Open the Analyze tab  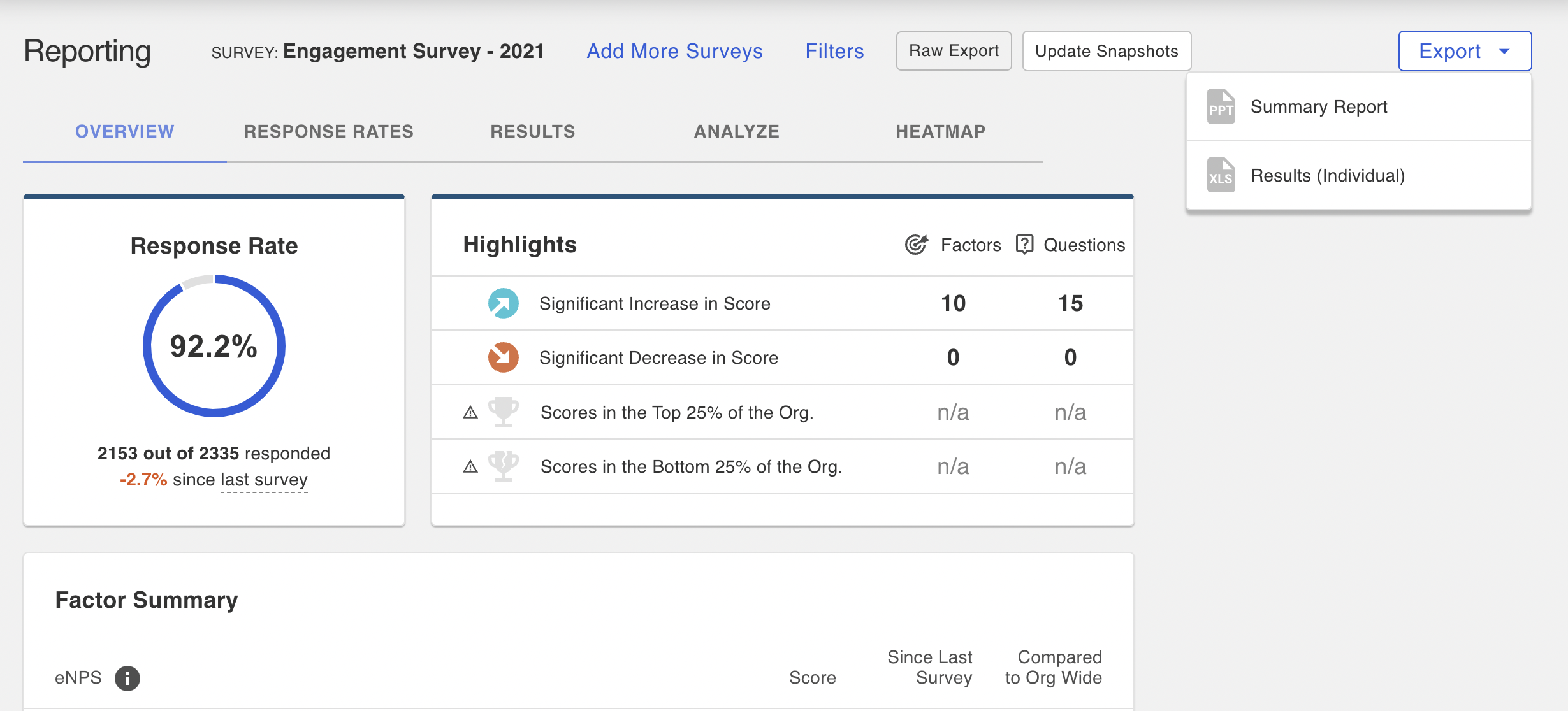(x=737, y=131)
